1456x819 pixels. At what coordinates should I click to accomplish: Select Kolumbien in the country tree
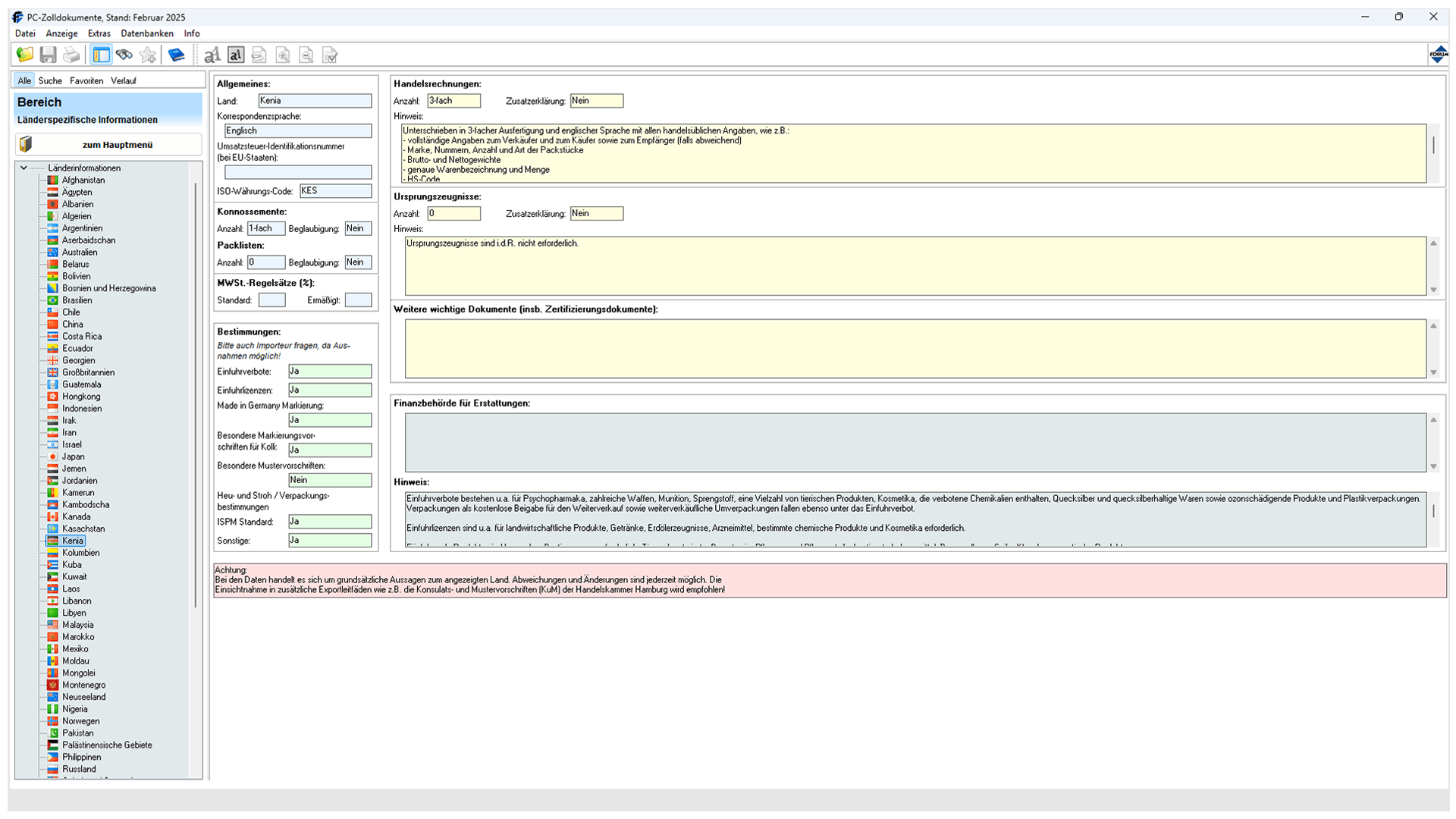pos(81,553)
